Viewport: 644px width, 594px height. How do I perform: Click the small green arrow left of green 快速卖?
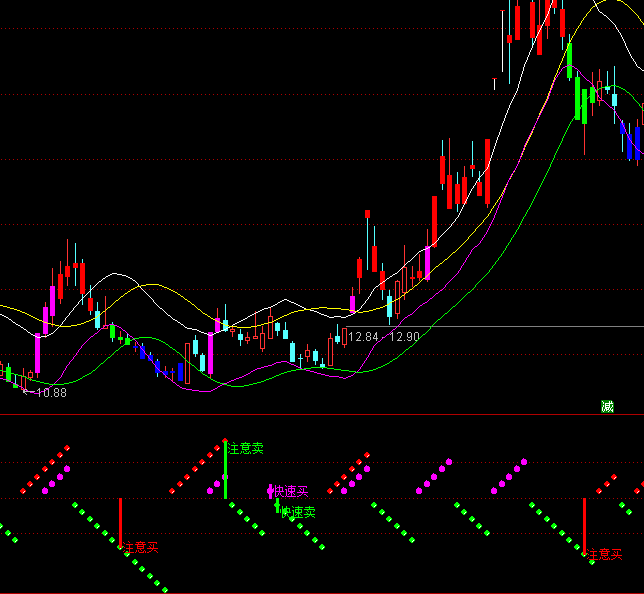278,506
